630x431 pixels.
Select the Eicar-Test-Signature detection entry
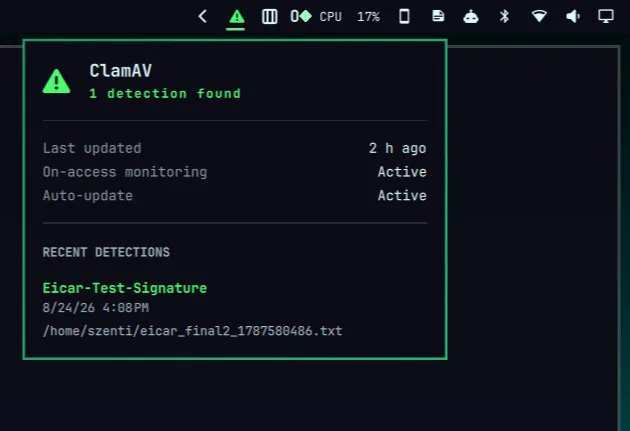[125, 288]
